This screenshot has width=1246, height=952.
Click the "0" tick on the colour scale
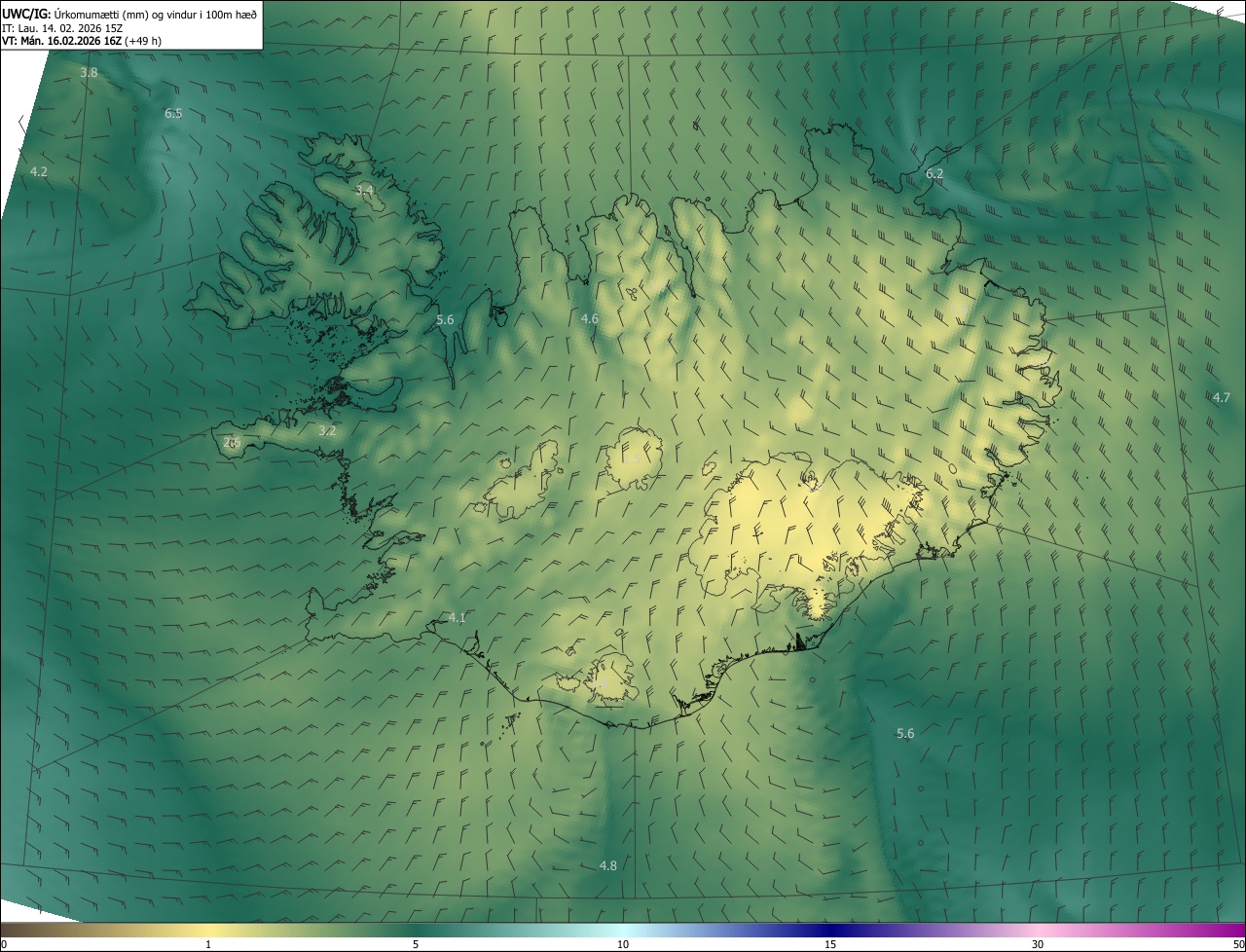pos(4,945)
